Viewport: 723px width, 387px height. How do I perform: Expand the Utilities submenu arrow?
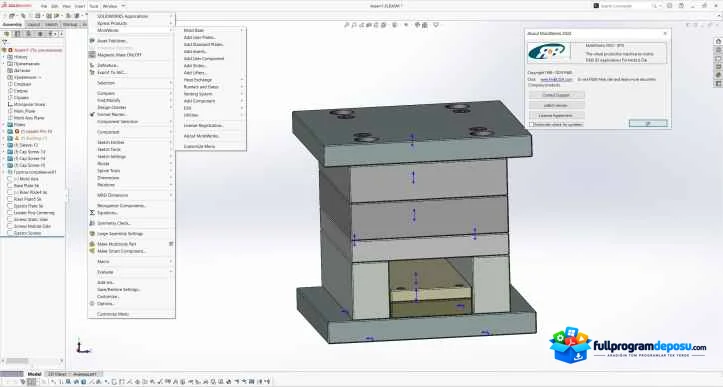242,115
